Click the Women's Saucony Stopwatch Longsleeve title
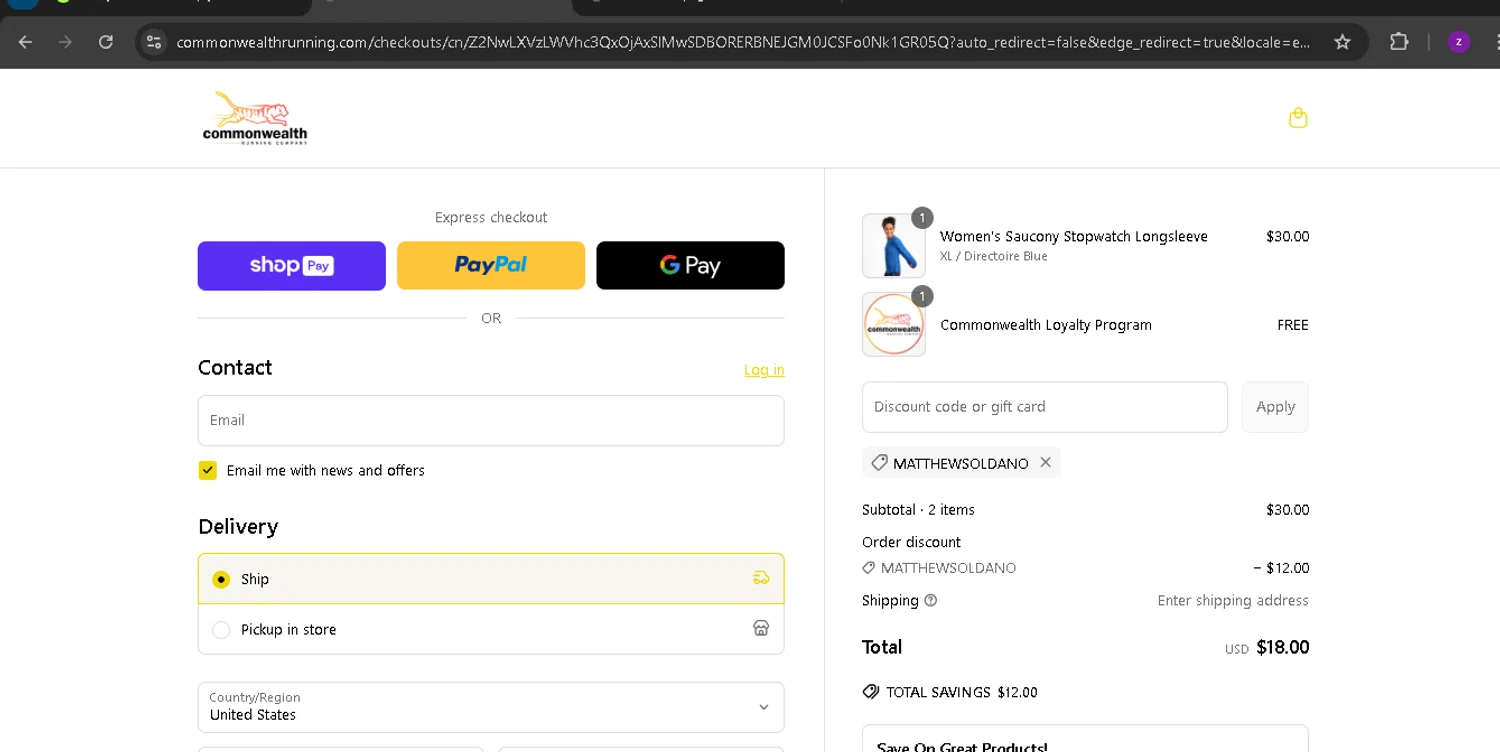This screenshot has height=752, width=1500. (x=1074, y=236)
